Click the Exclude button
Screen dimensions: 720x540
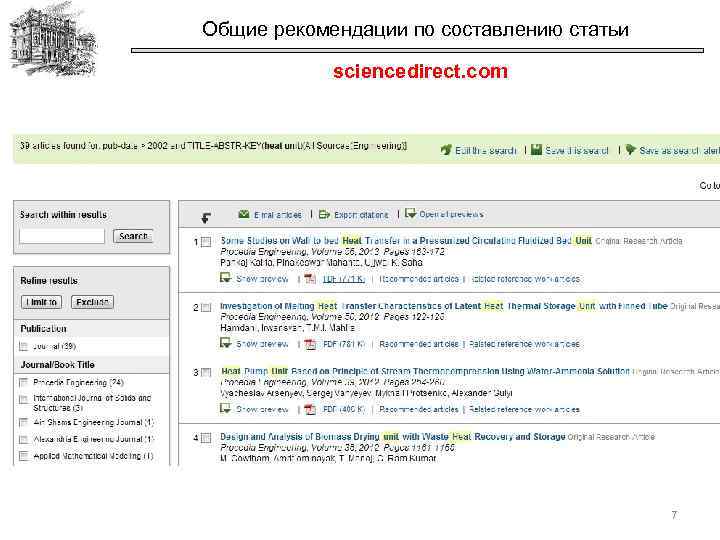(92, 302)
